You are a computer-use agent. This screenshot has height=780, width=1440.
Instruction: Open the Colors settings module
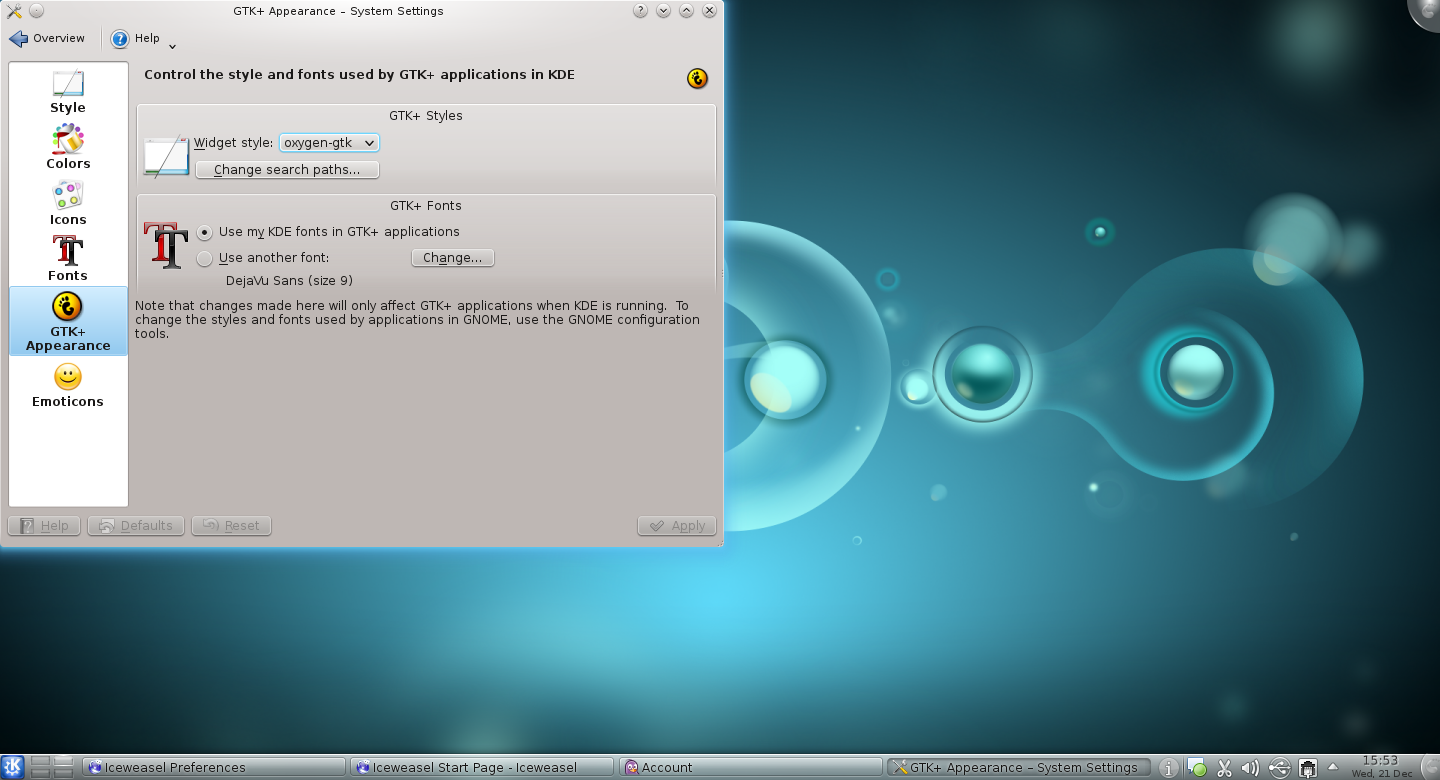68,147
